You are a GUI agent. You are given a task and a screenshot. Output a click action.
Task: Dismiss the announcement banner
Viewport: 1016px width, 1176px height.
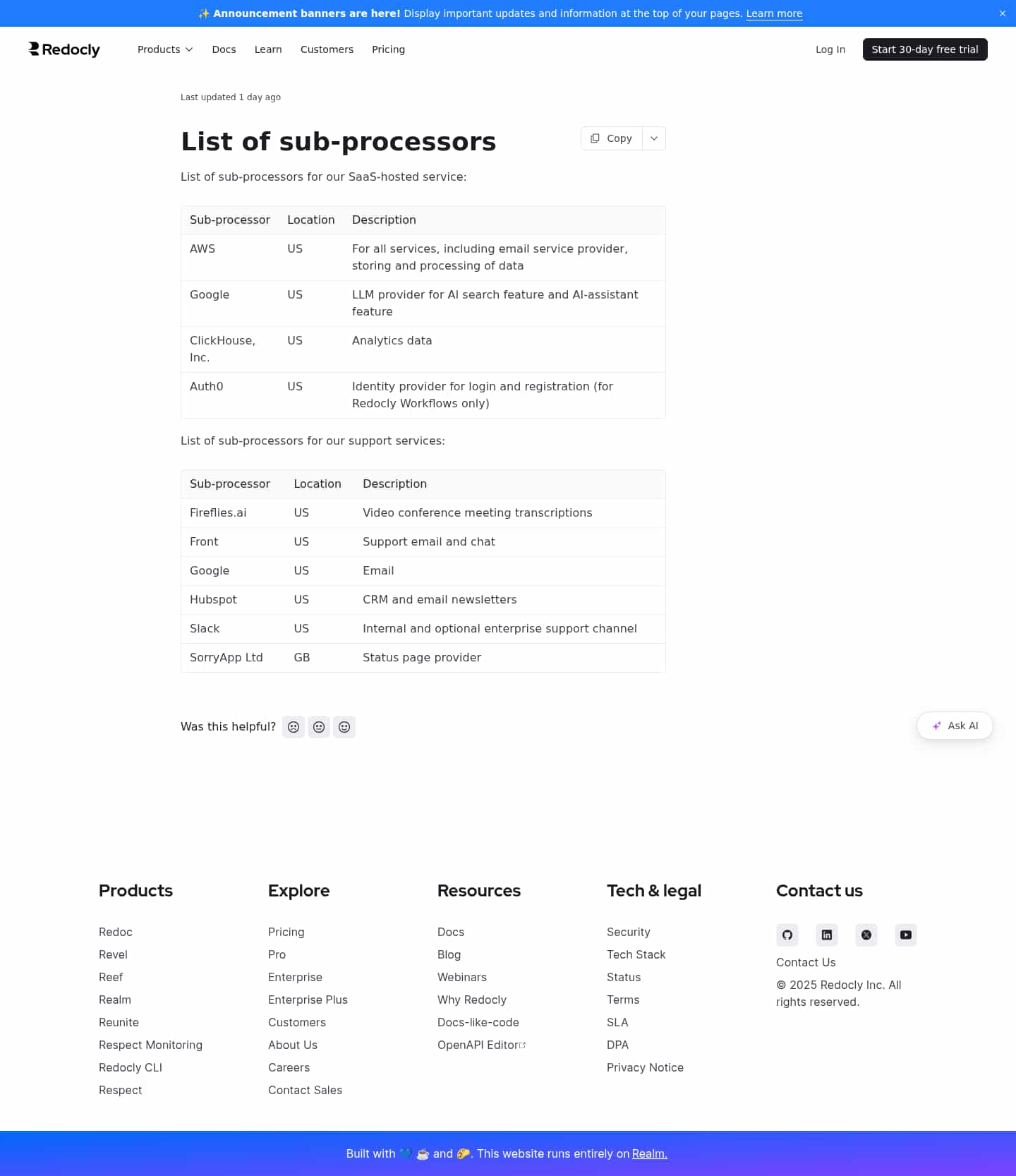pos(1003,13)
